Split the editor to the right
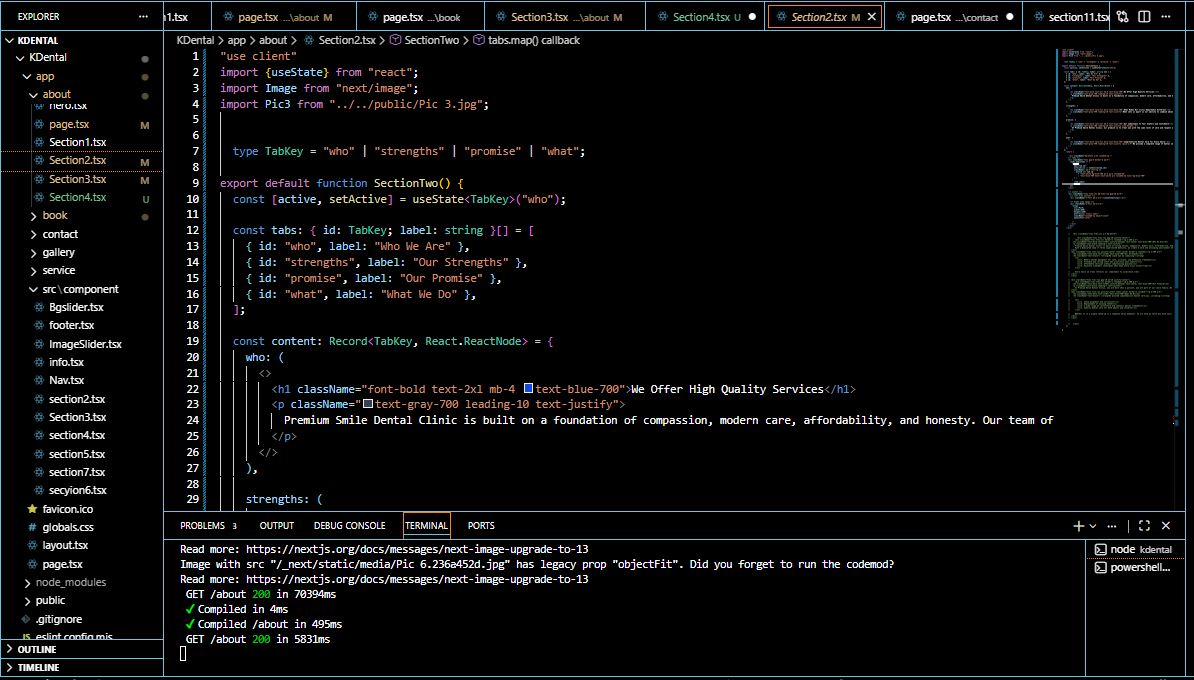 1144,16
